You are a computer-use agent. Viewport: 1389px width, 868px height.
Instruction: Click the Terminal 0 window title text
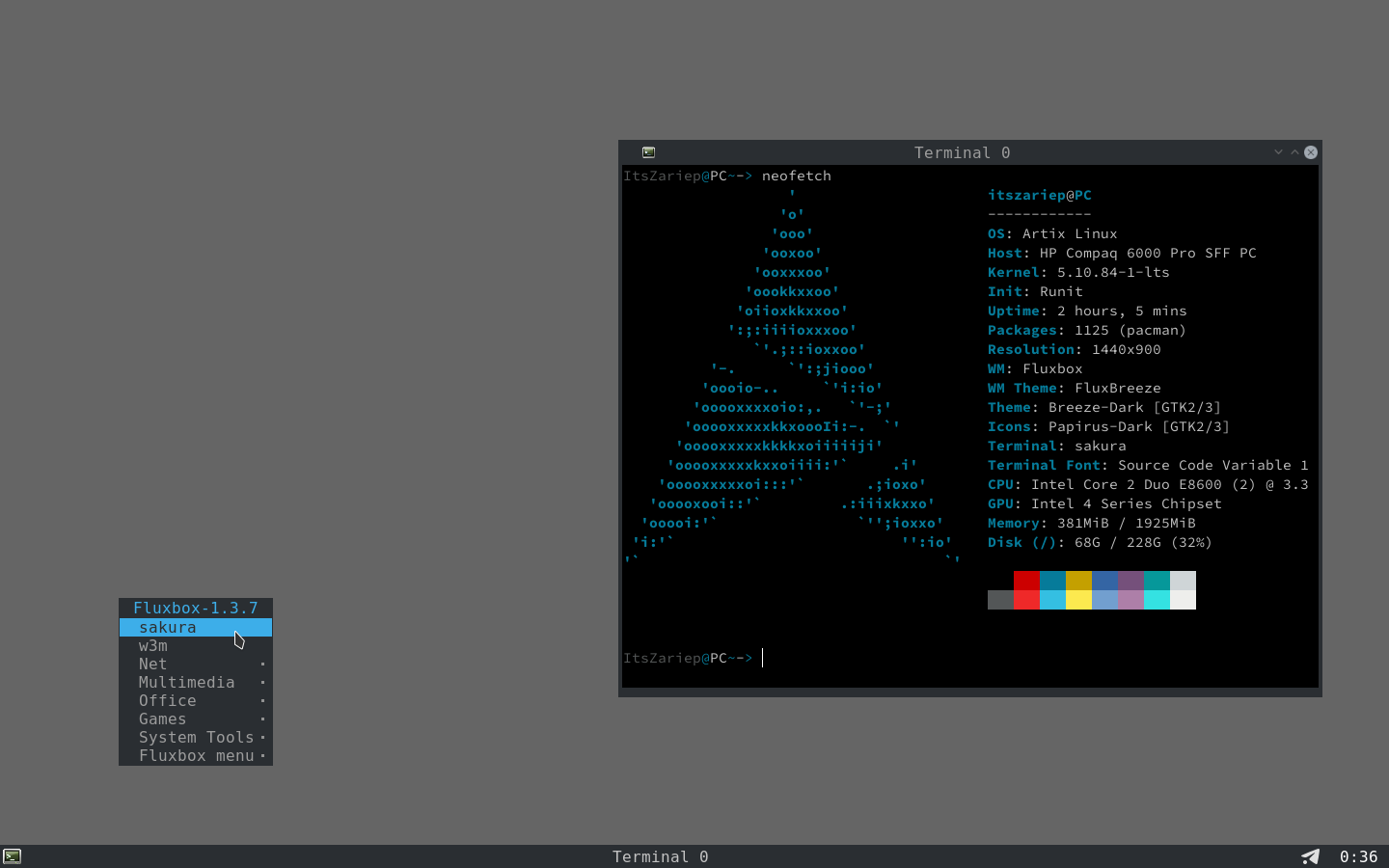963,152
